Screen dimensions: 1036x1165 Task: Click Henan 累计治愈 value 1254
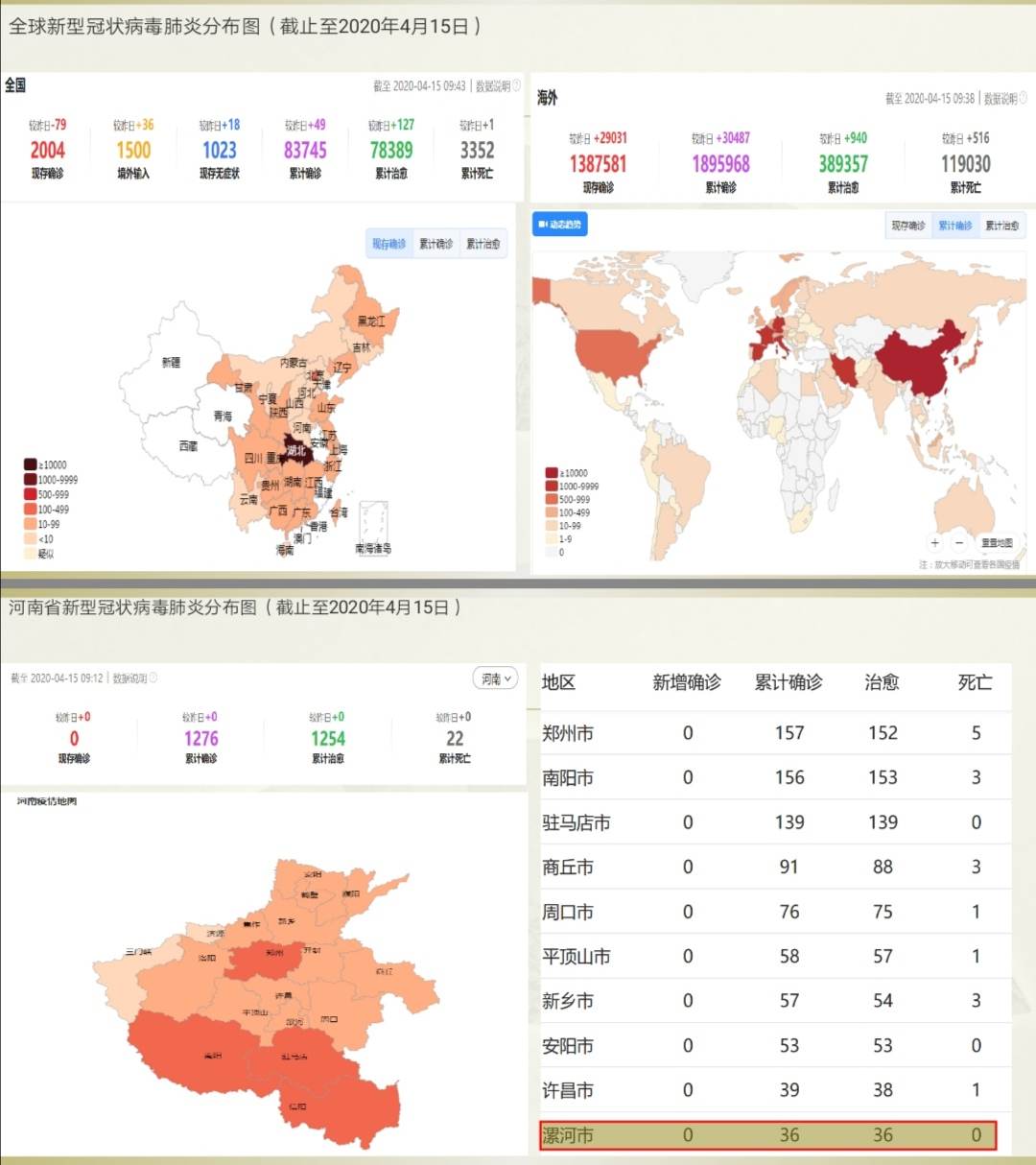coord(327,739)
